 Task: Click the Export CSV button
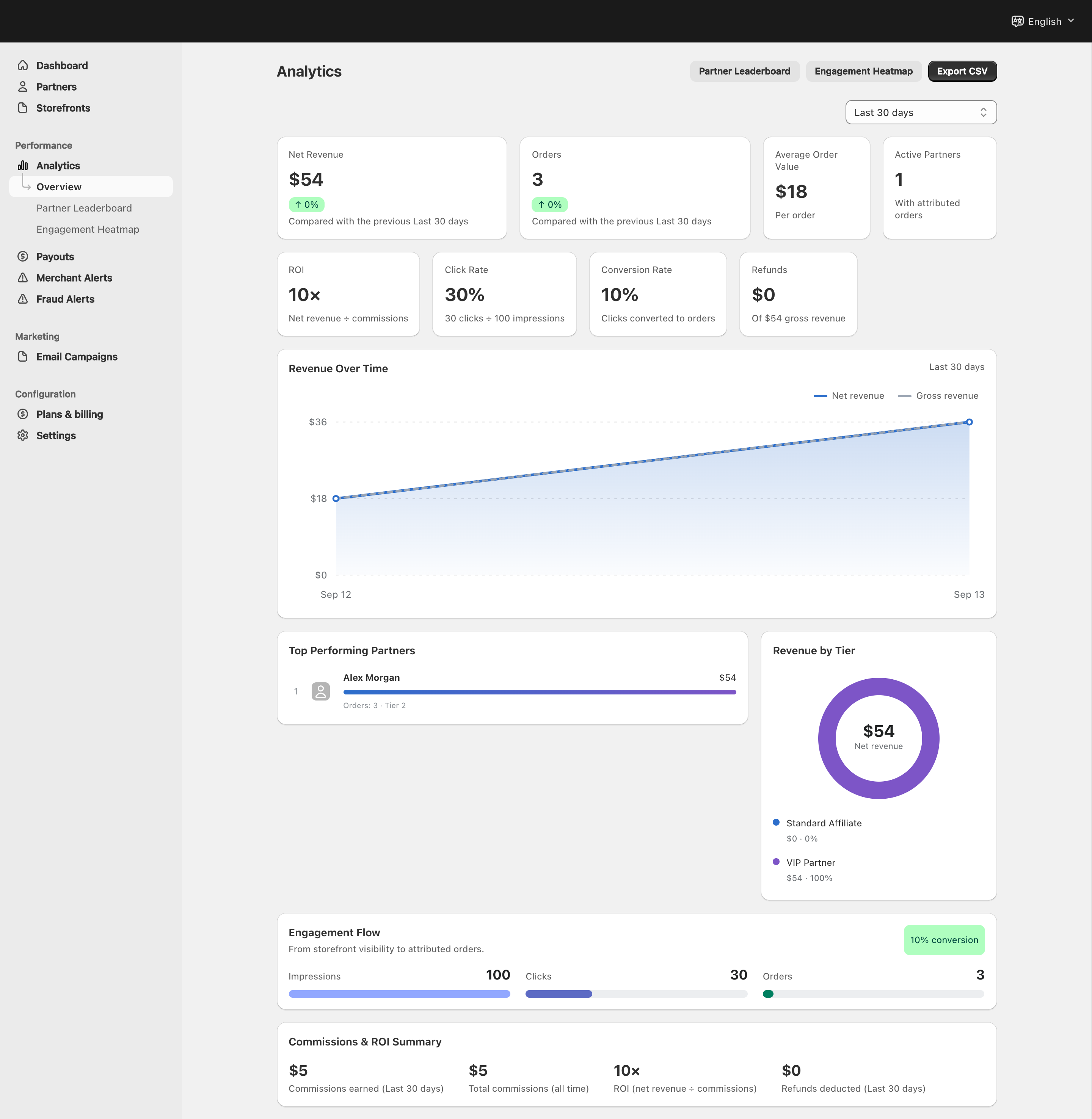click(x=962, y=71)
